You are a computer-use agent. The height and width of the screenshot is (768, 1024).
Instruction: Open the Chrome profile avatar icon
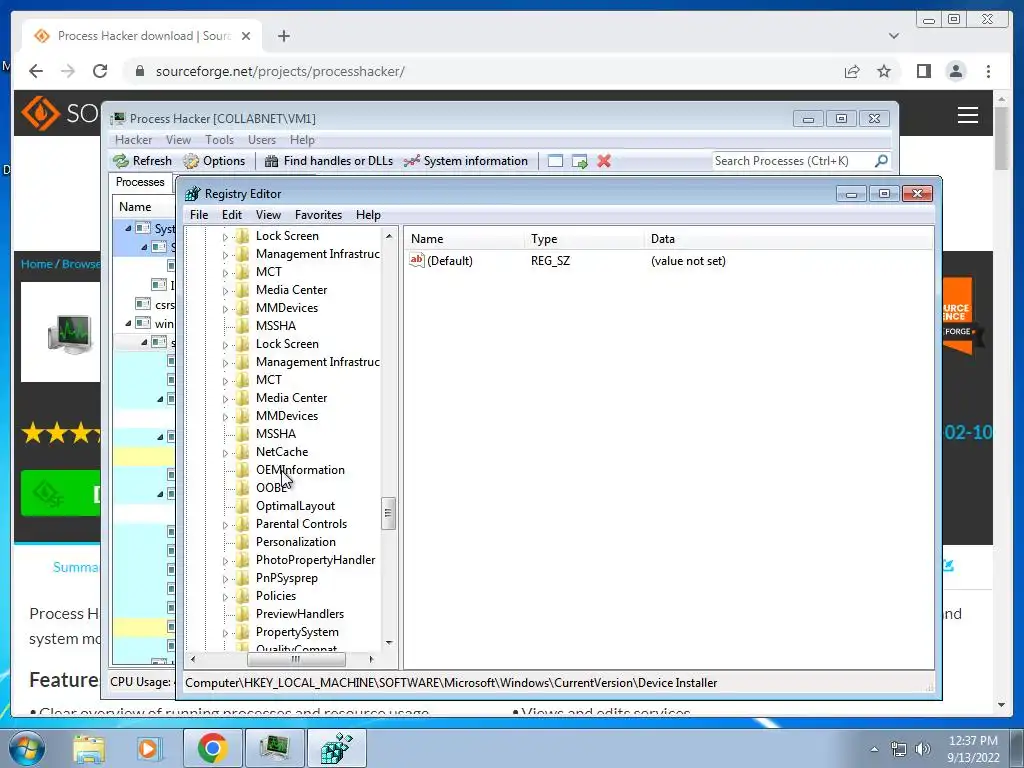click(x=956, y=71)
